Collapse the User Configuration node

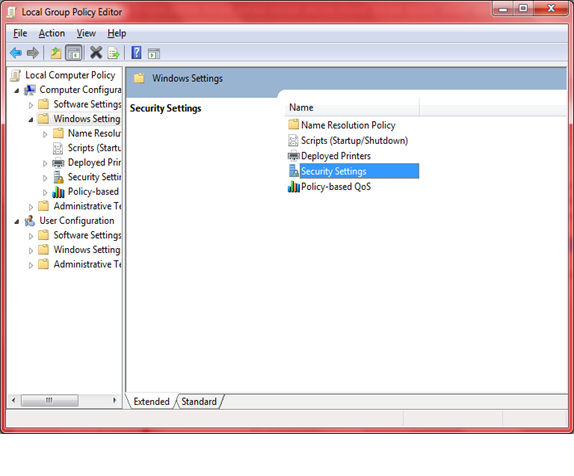point(16,222)
